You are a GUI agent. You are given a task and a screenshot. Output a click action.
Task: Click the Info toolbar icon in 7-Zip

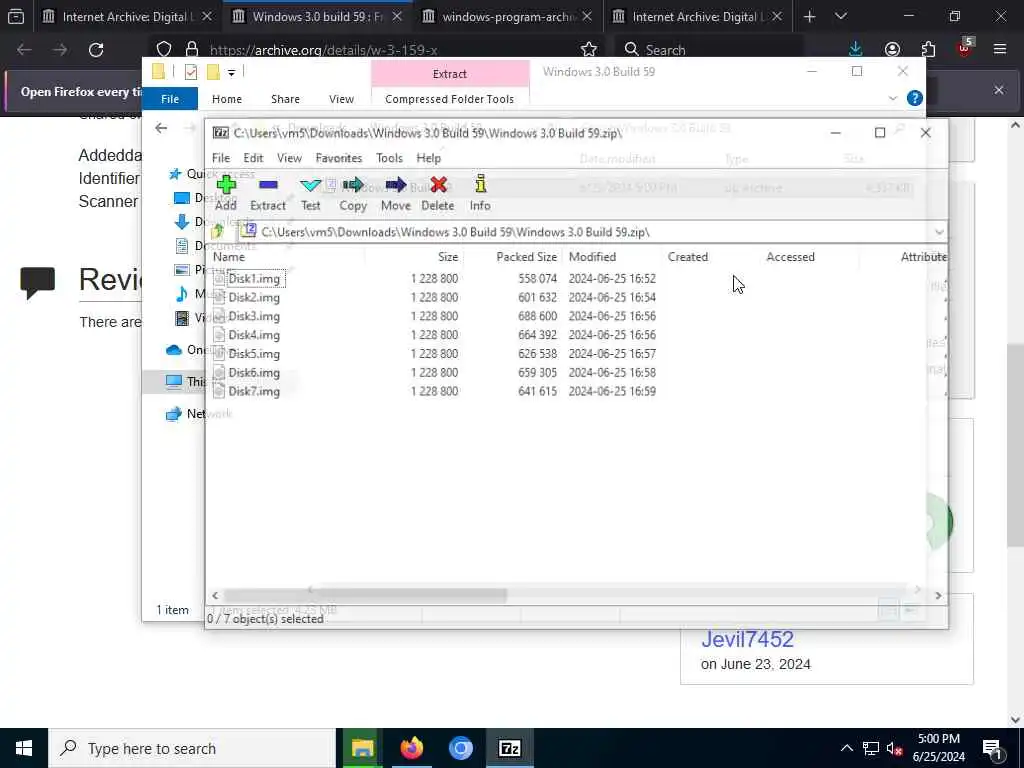480,185
